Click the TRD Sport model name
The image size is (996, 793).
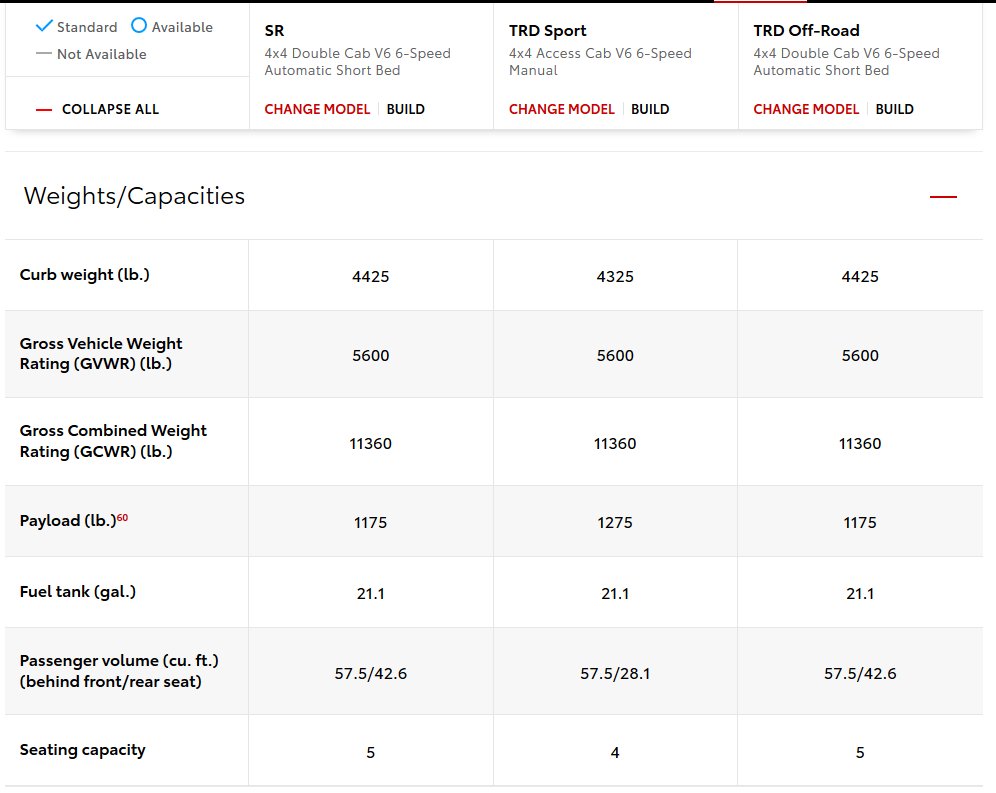(548, 30)
